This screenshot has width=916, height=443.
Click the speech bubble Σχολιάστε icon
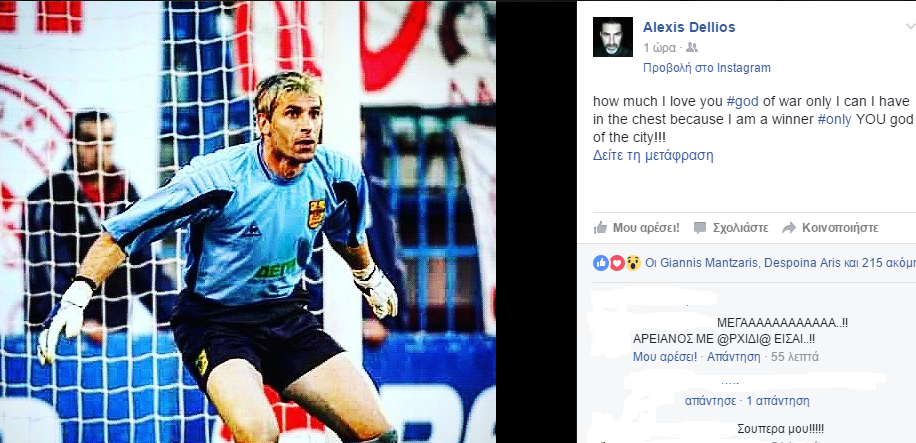[700, 228]
